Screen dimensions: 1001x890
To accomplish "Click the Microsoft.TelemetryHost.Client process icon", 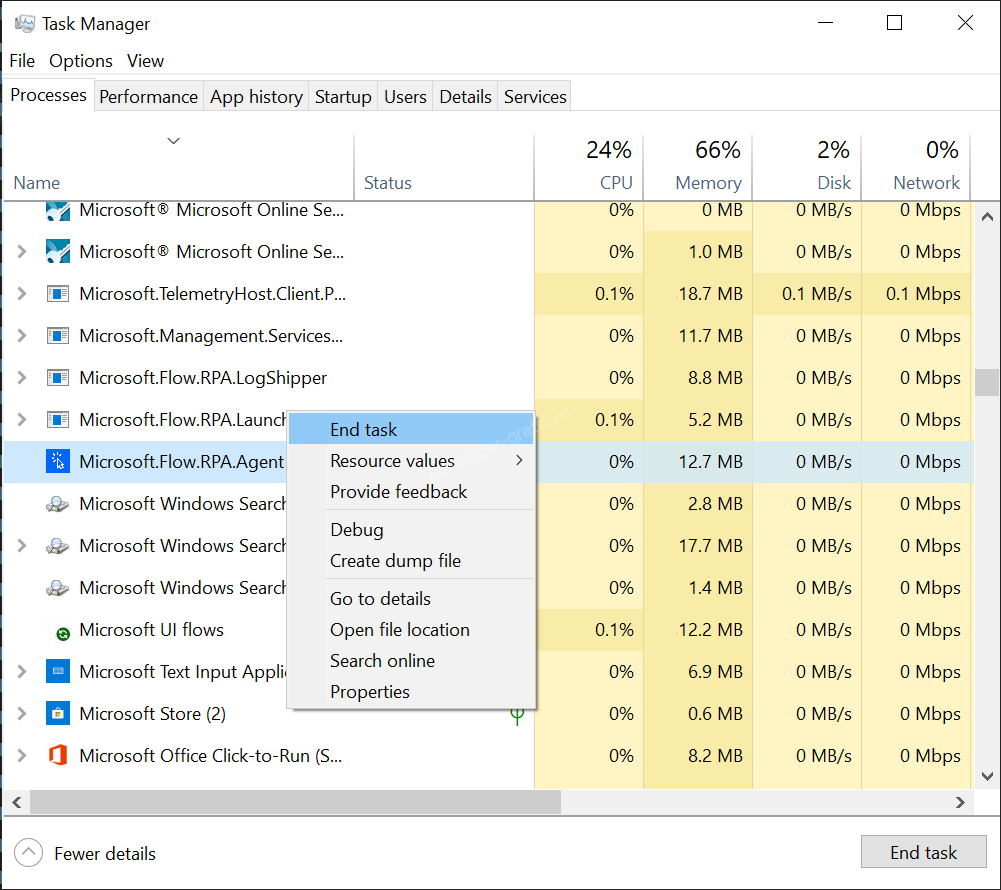I will point(58,294).
